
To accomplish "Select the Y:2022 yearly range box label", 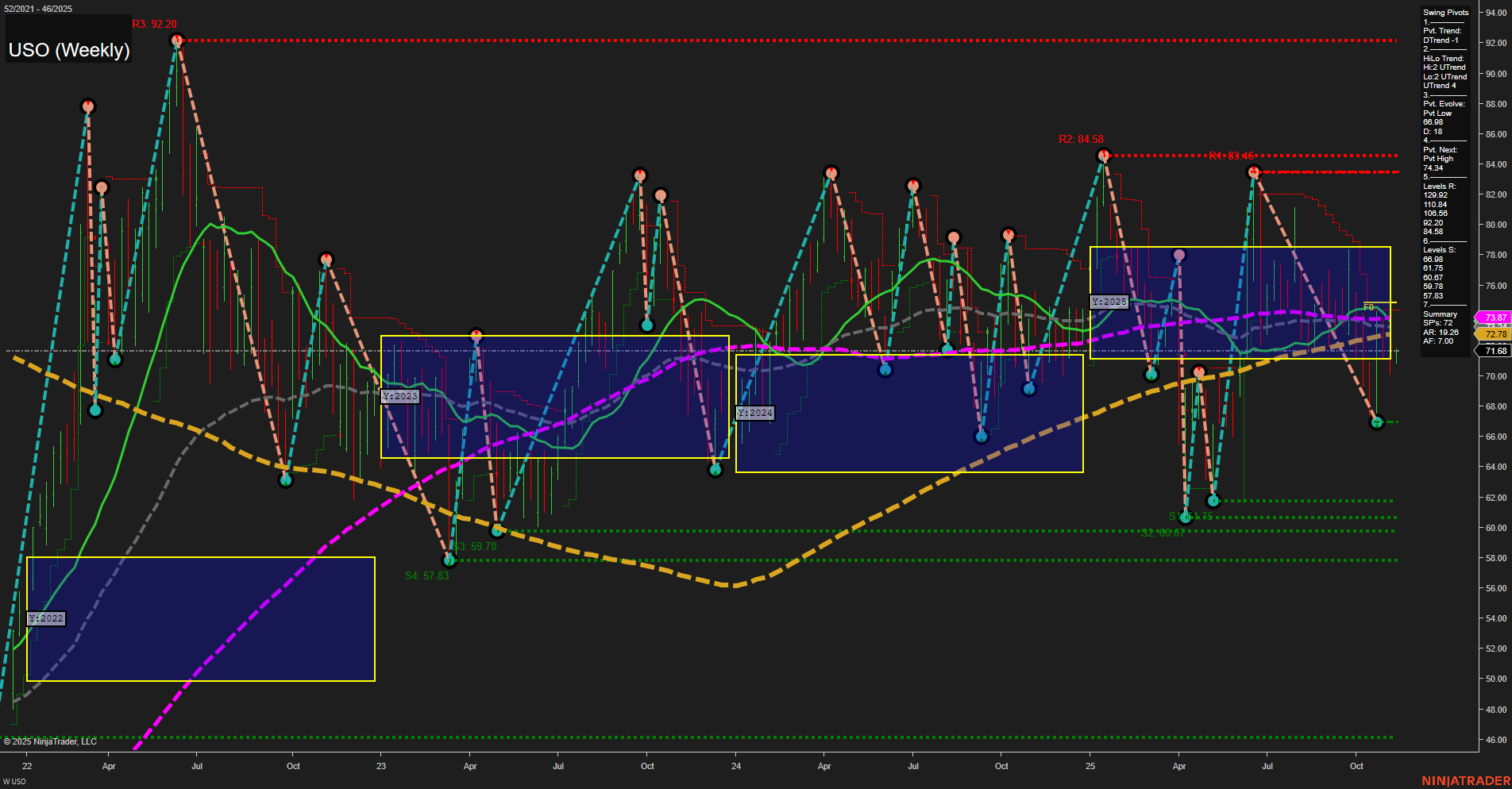I will (46, 617).
